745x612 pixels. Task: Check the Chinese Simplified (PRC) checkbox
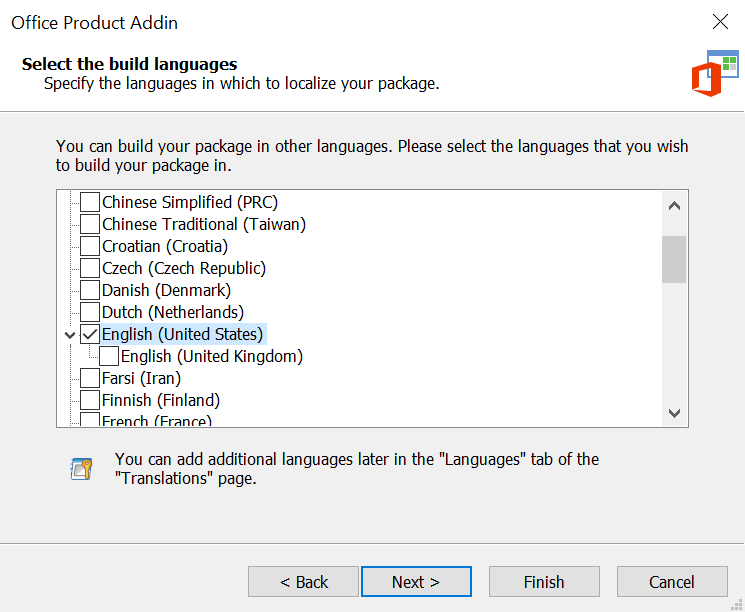coord(90,202)
